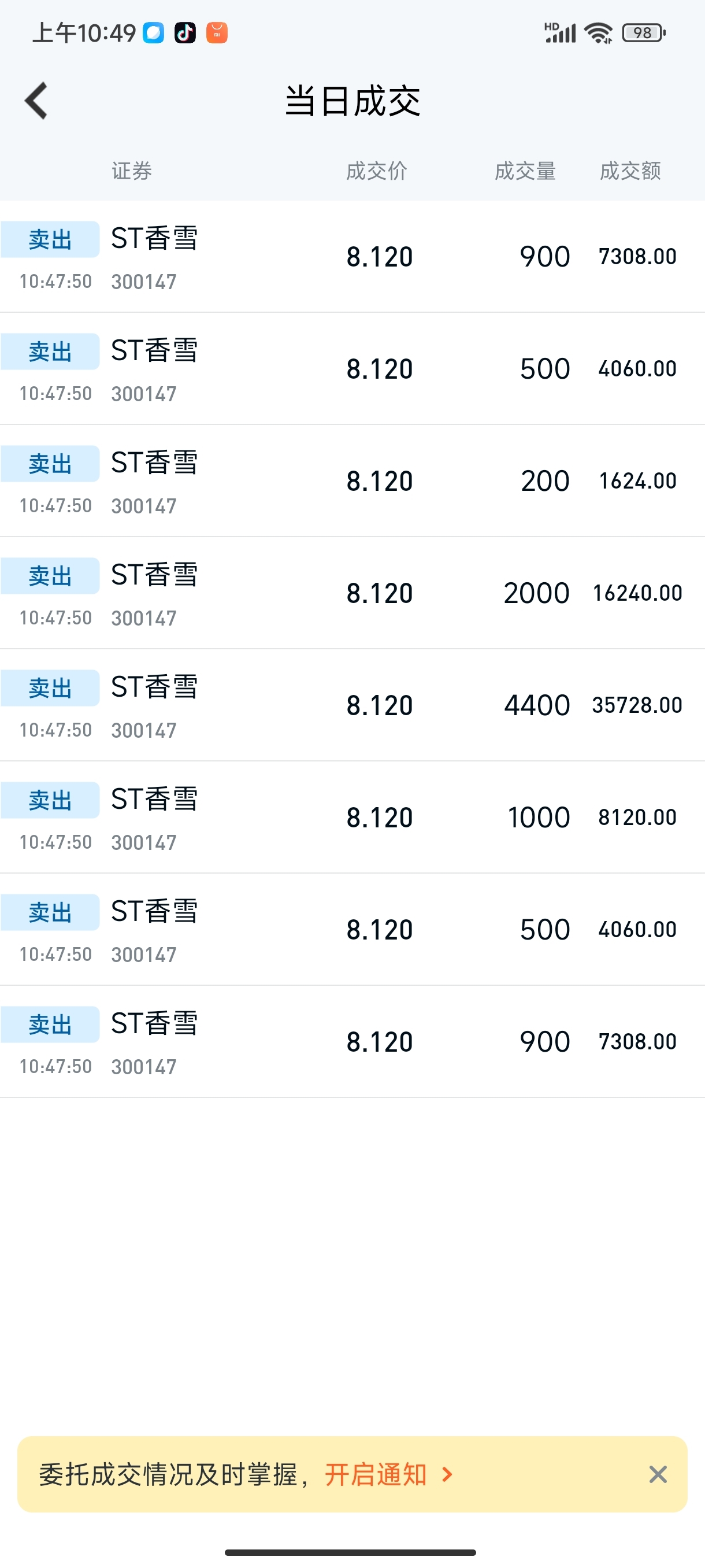Tap the TikTok icon in status bar
The width and height of the screenshot is (705, 1568).
click(x=185, y=32)
